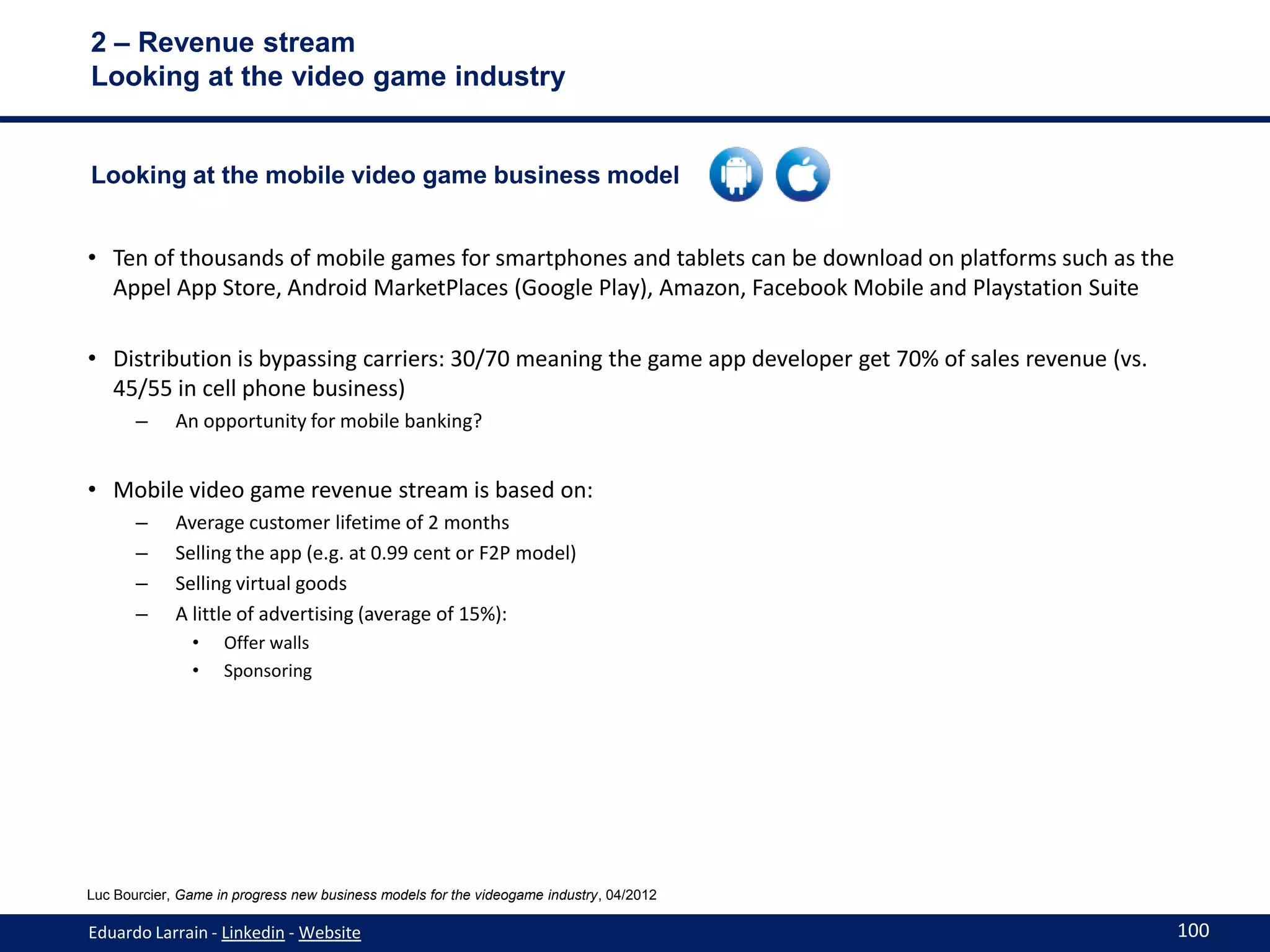Click the Luc Bourcier source citation
Image resolution: width=1270 pixels, height=952 pixels.
pos(371,895)
